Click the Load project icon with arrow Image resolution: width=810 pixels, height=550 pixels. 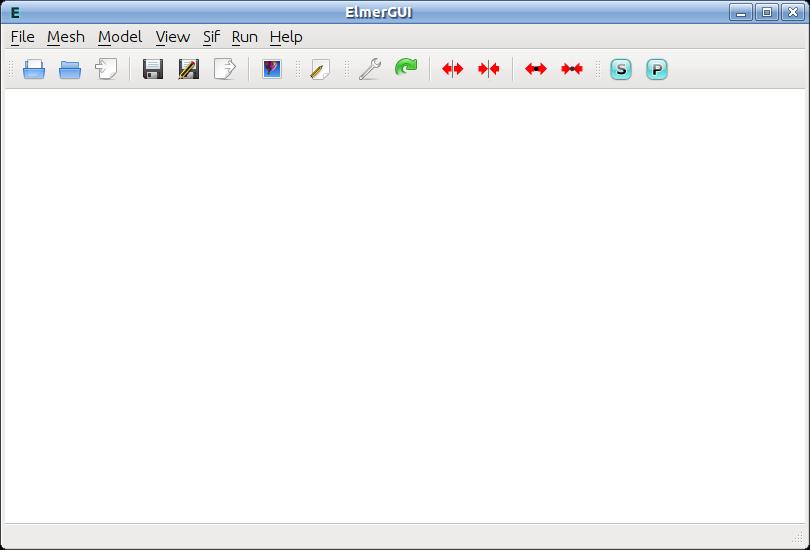point(106,69)
